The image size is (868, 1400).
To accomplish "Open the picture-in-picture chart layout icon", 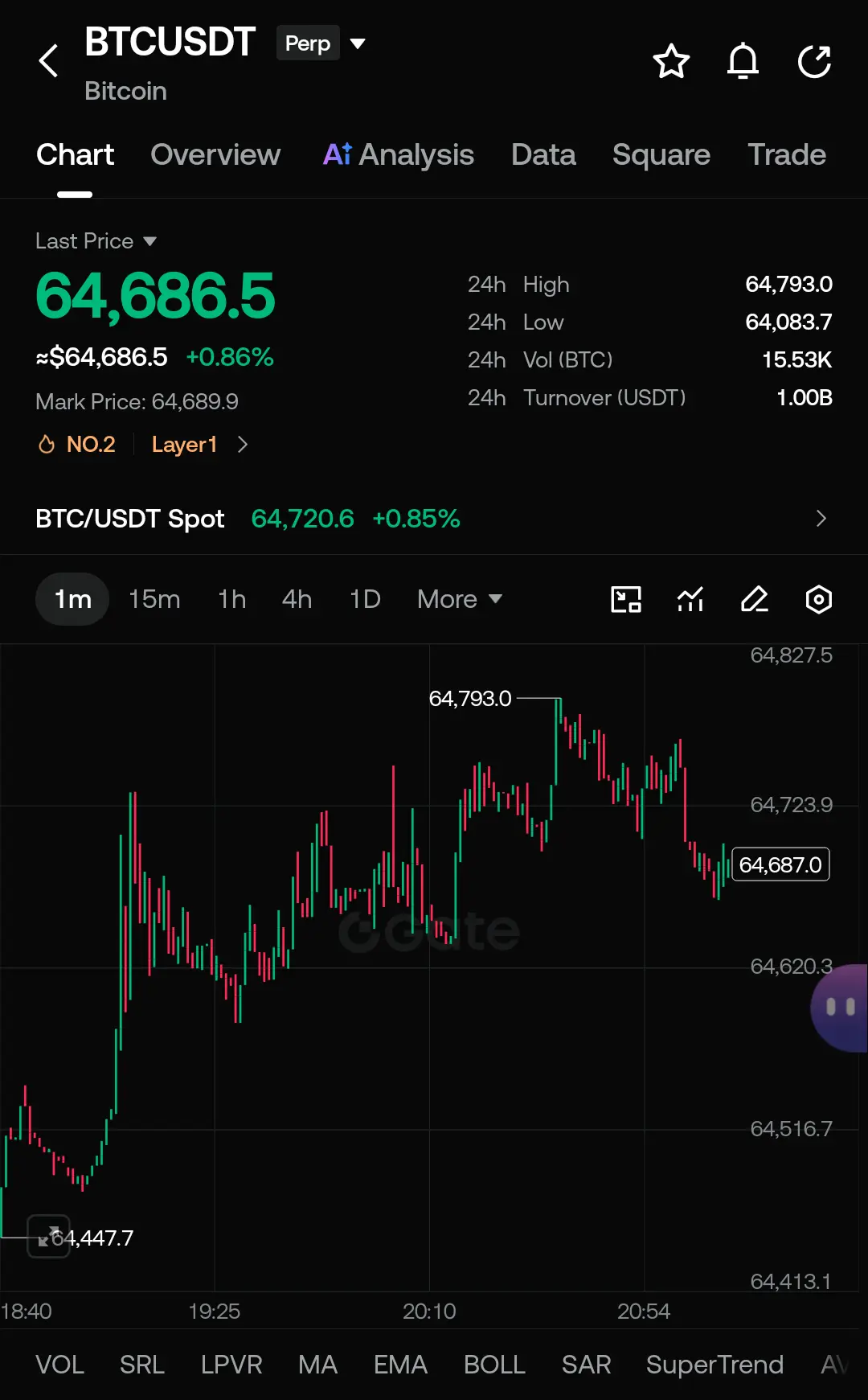I will (626, 599).
